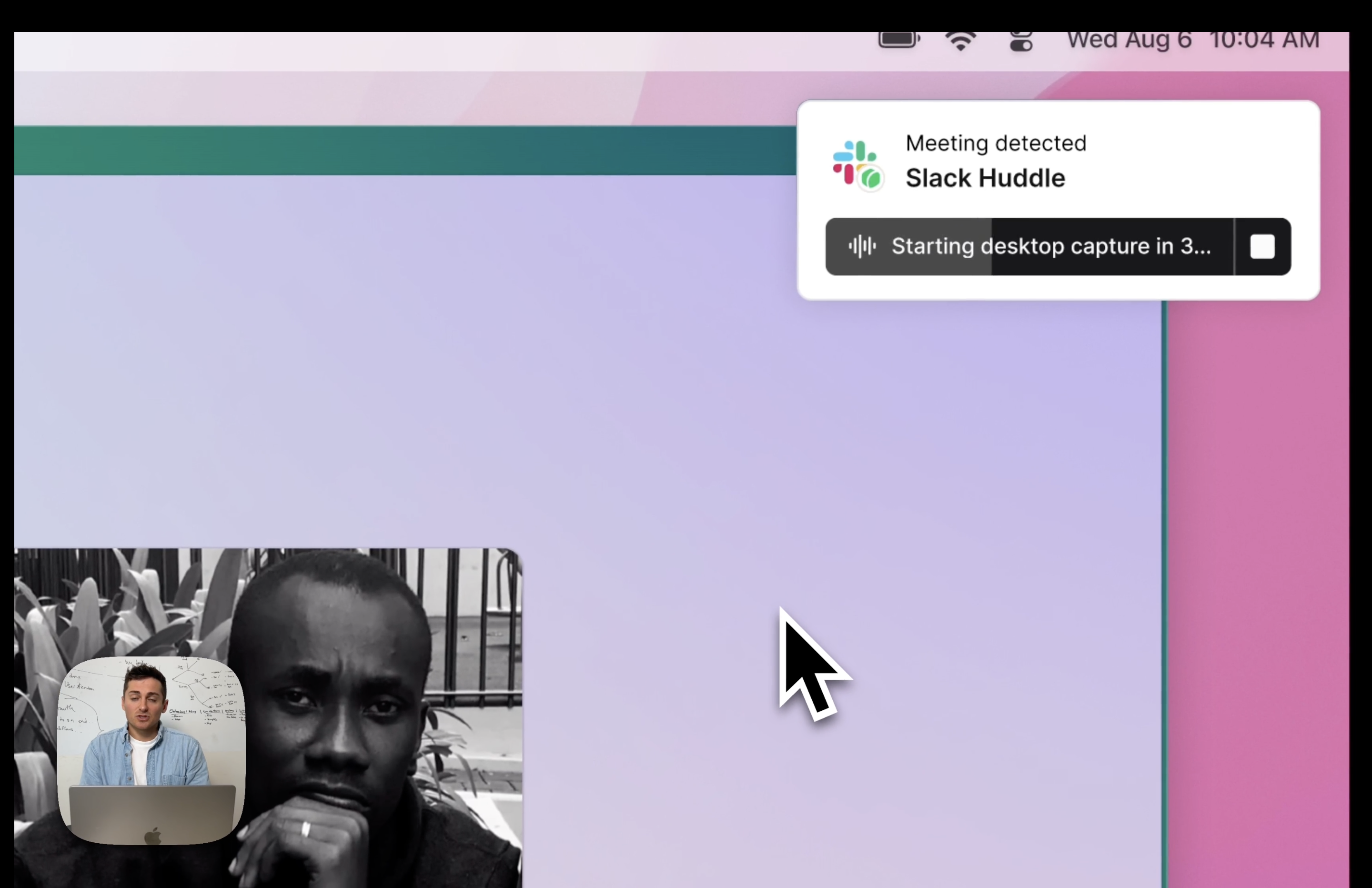Click the silver MacBook in webcam overlay
This screenshot has height=888, width=1372.
152,813
